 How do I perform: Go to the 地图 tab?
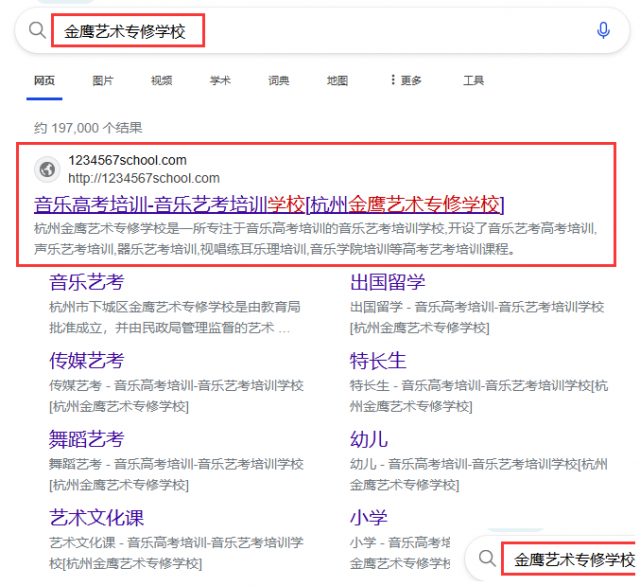tap(337, 81)
